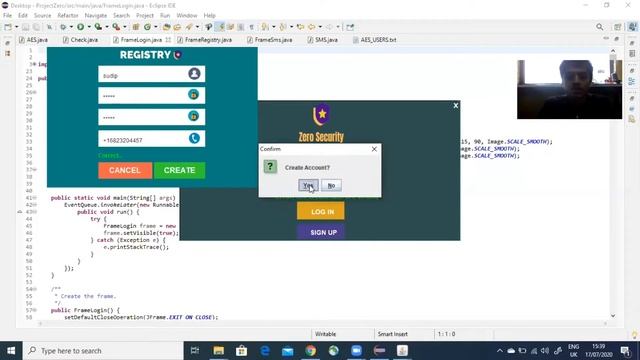Expand the External Tools dropdown arrow
Screen dimensions: 640x360
point(124,27)
